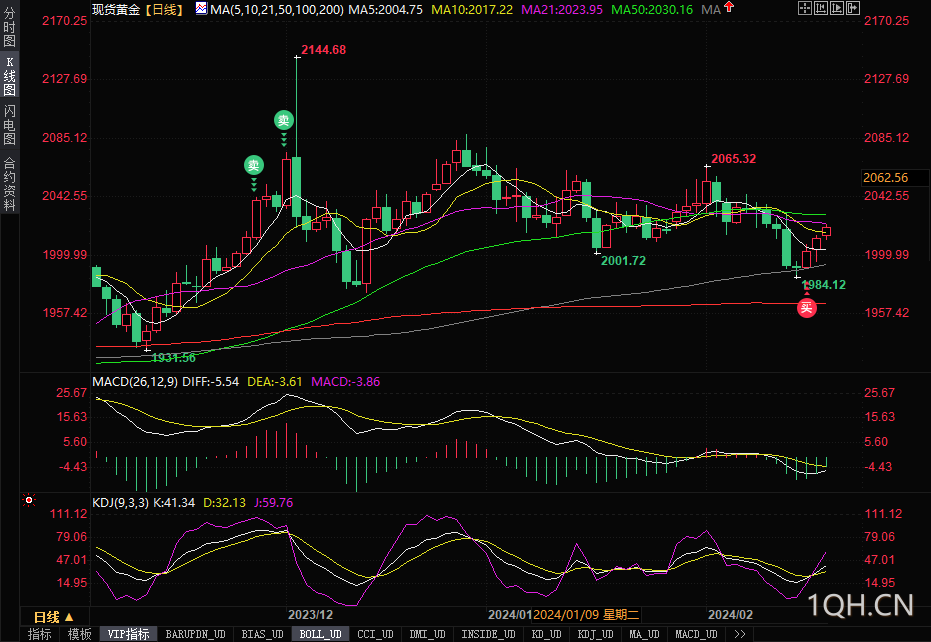Click the MA indicator chart icon
The image size is (931, 642).
tap(201, 9)
